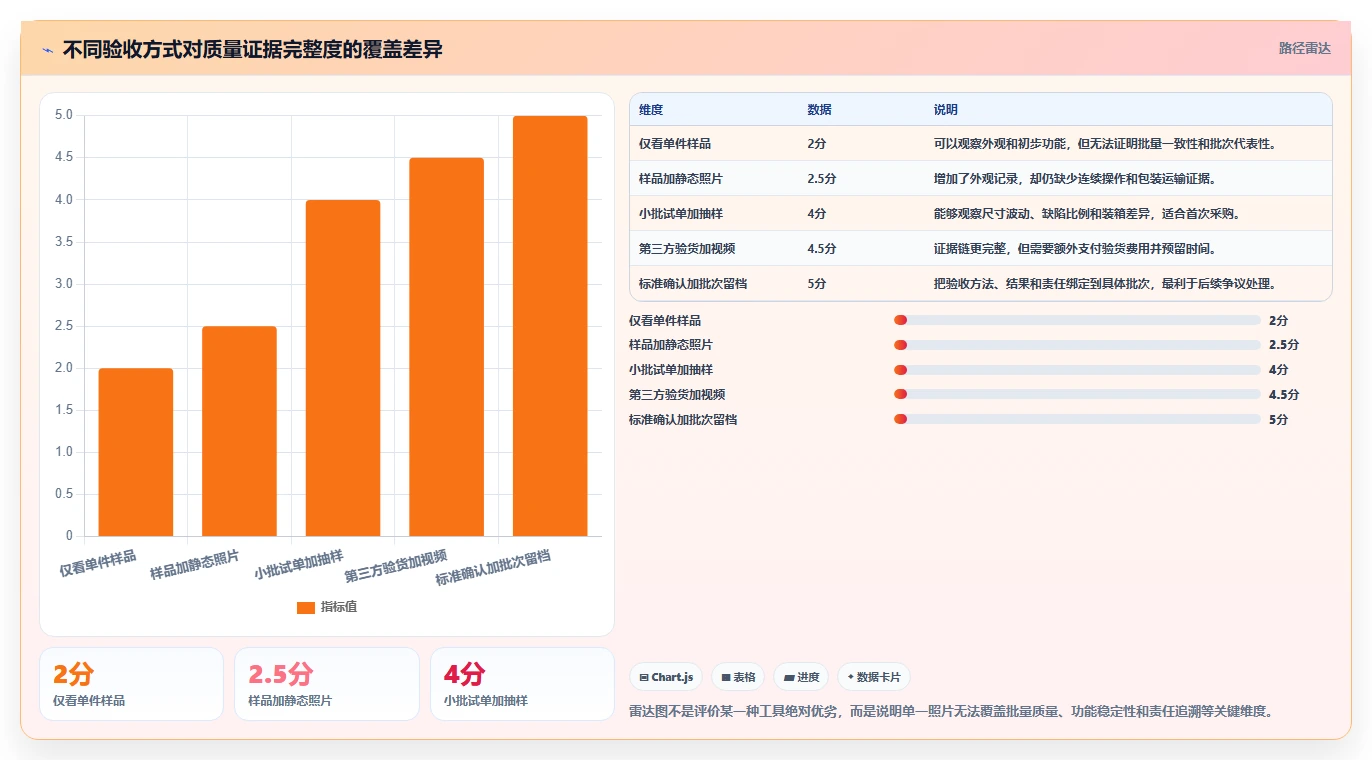Image resolution: width=1372 pixels, height=760 pixels.
Task: Click x-axis label 第三方验货加视频
Action: pyautogui.click(x=396, y=567)
